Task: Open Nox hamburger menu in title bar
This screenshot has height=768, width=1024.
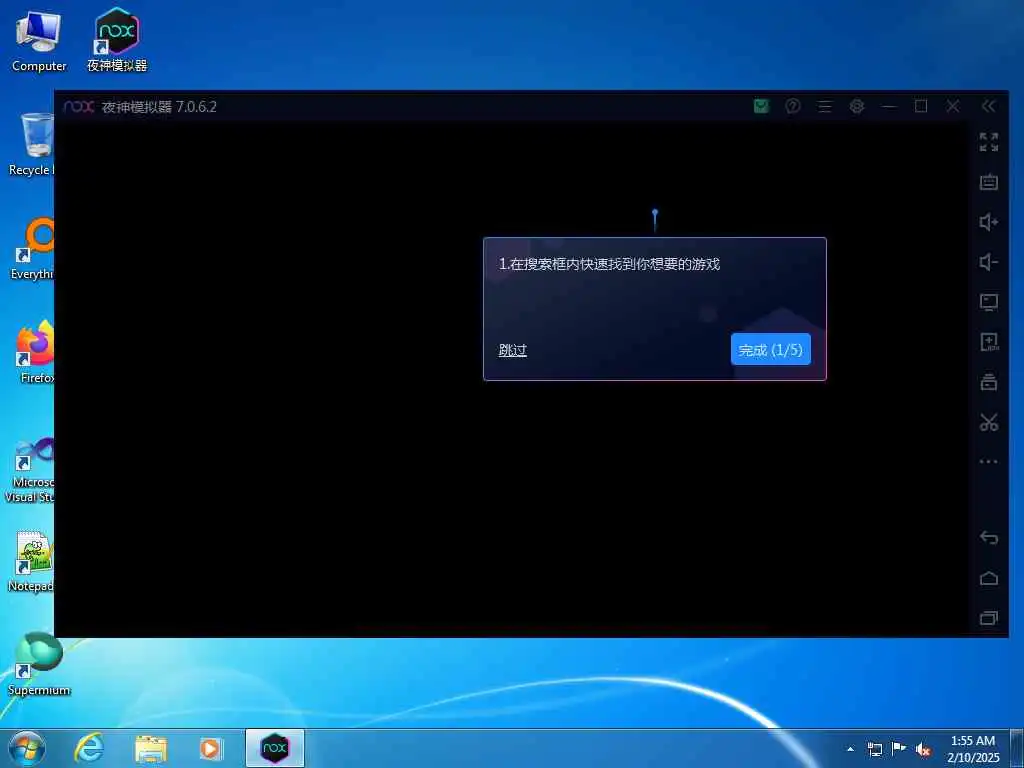Action: 825,106
